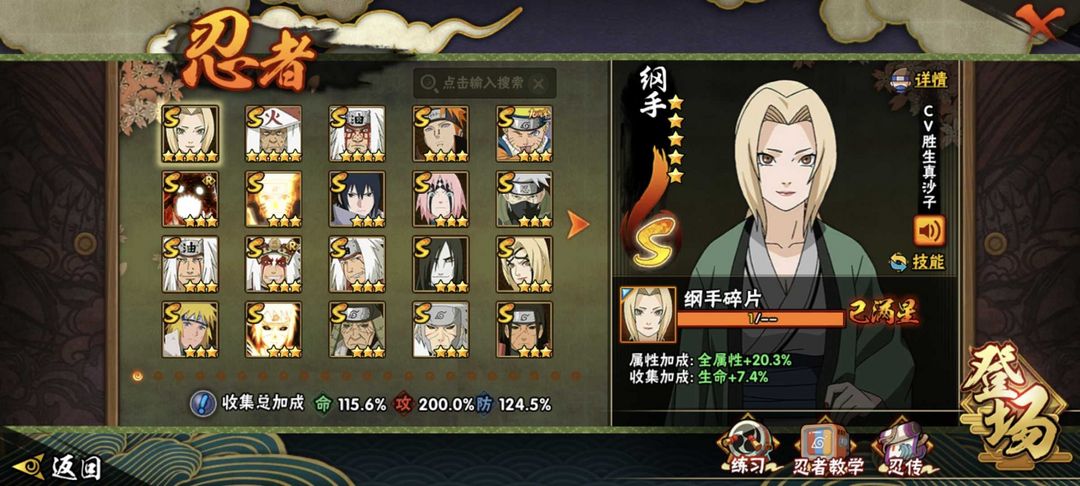This screenshot has width=1080, height=486.
Task: Play the CV voice speaker icon
Action: 929,231
